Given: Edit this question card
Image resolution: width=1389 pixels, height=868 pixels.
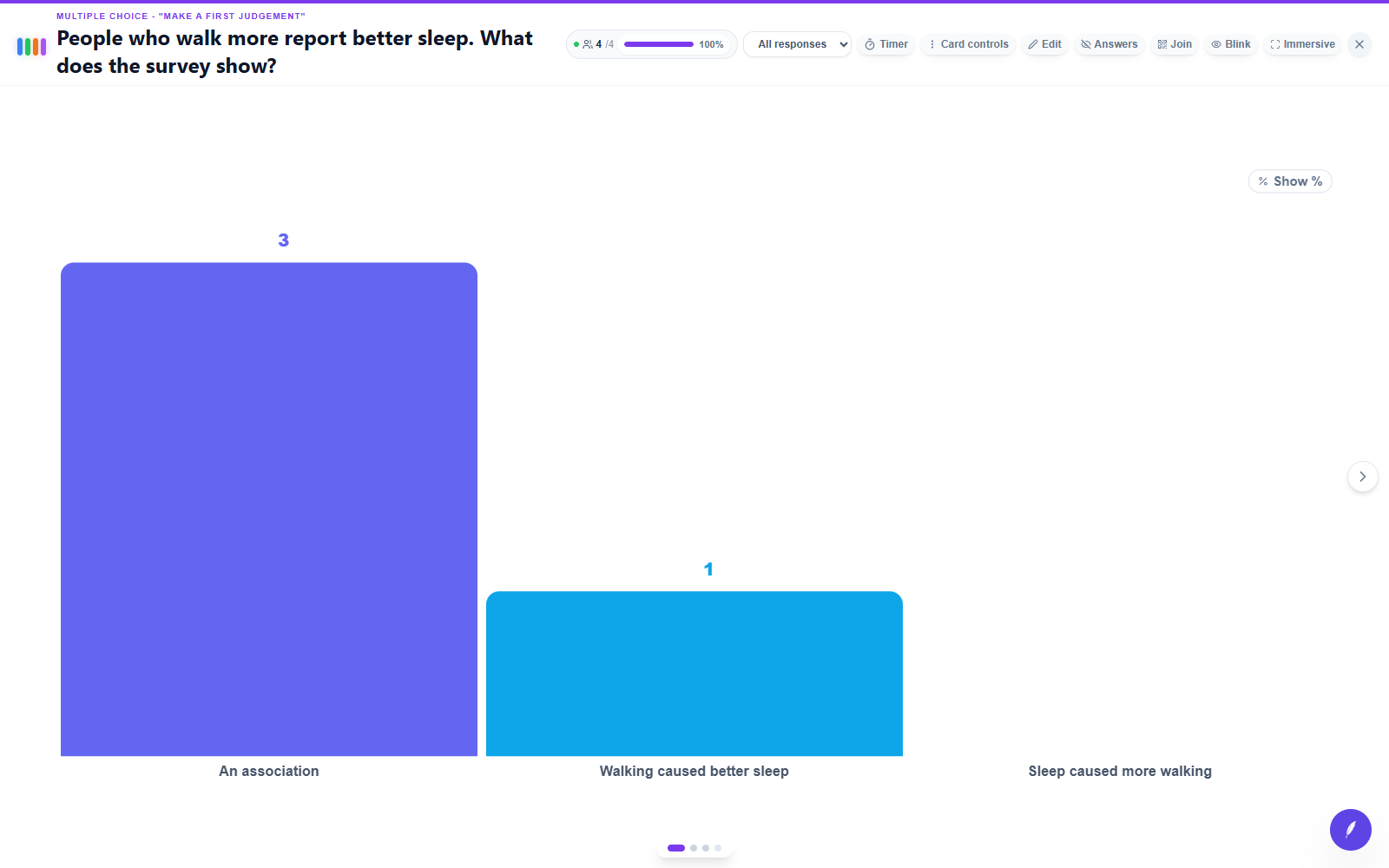Looking at the screenshot, I should (x=1044, y=44).
